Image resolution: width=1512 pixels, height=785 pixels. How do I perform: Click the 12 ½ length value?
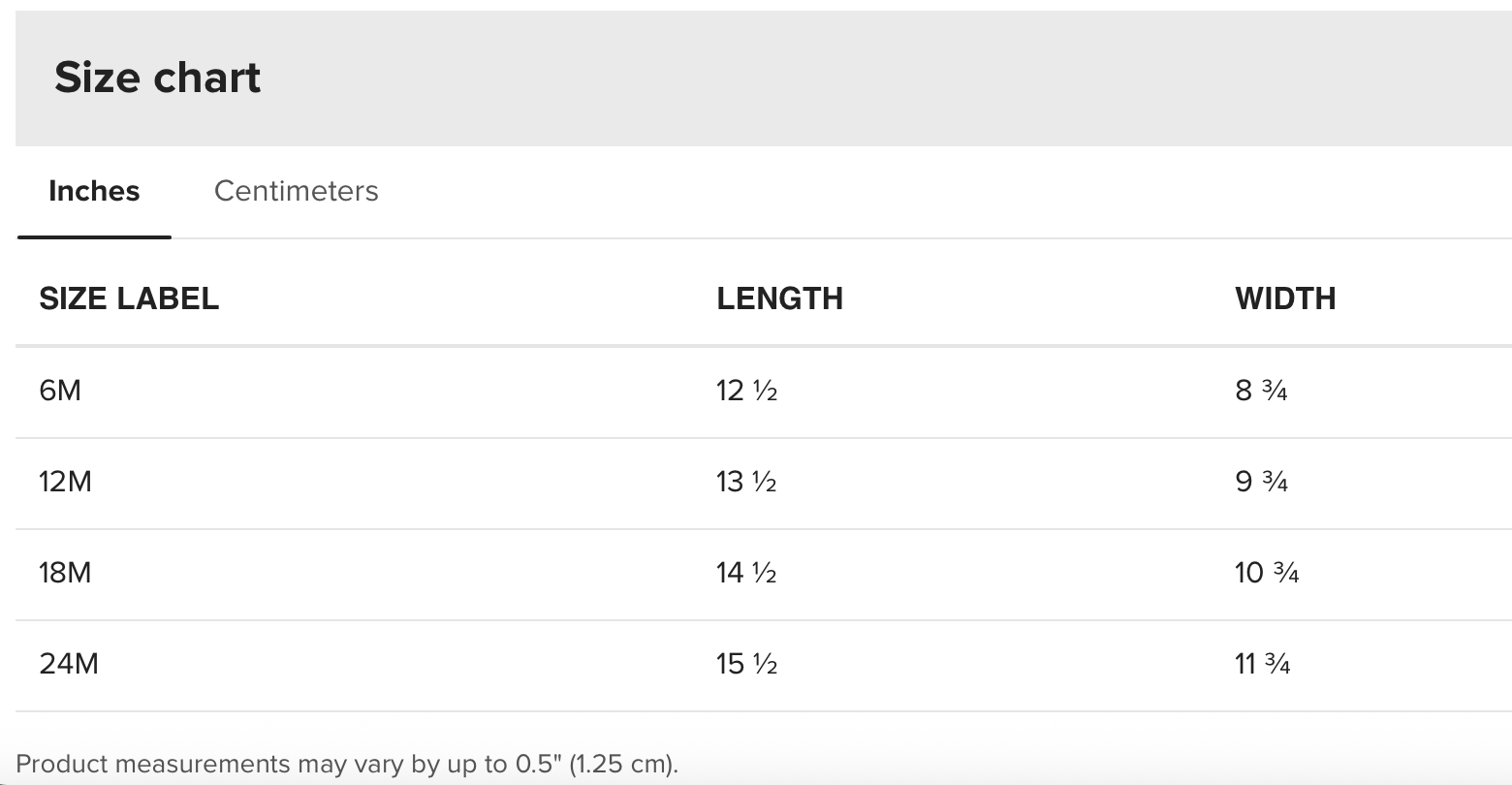coord(746,391)
